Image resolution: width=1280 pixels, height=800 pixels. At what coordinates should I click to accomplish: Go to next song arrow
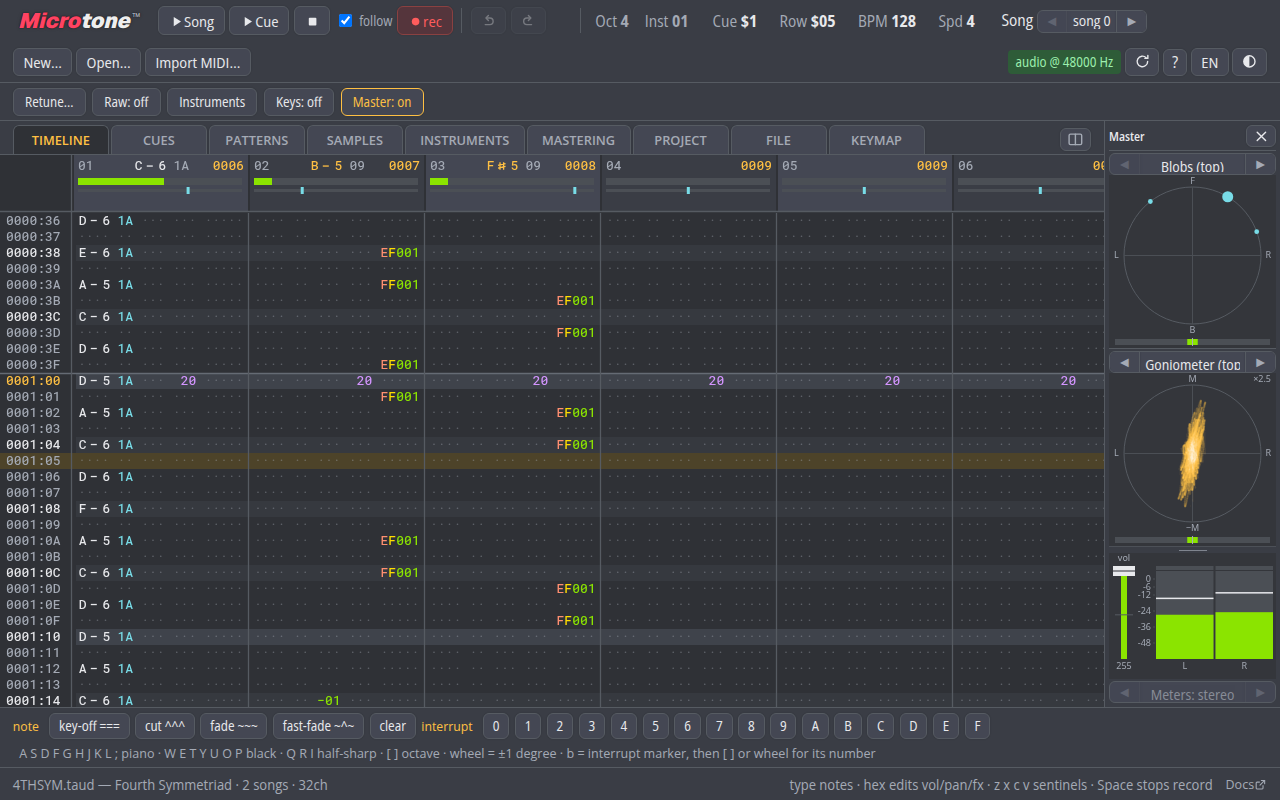pyautogui.click(x=1132, y=21)
